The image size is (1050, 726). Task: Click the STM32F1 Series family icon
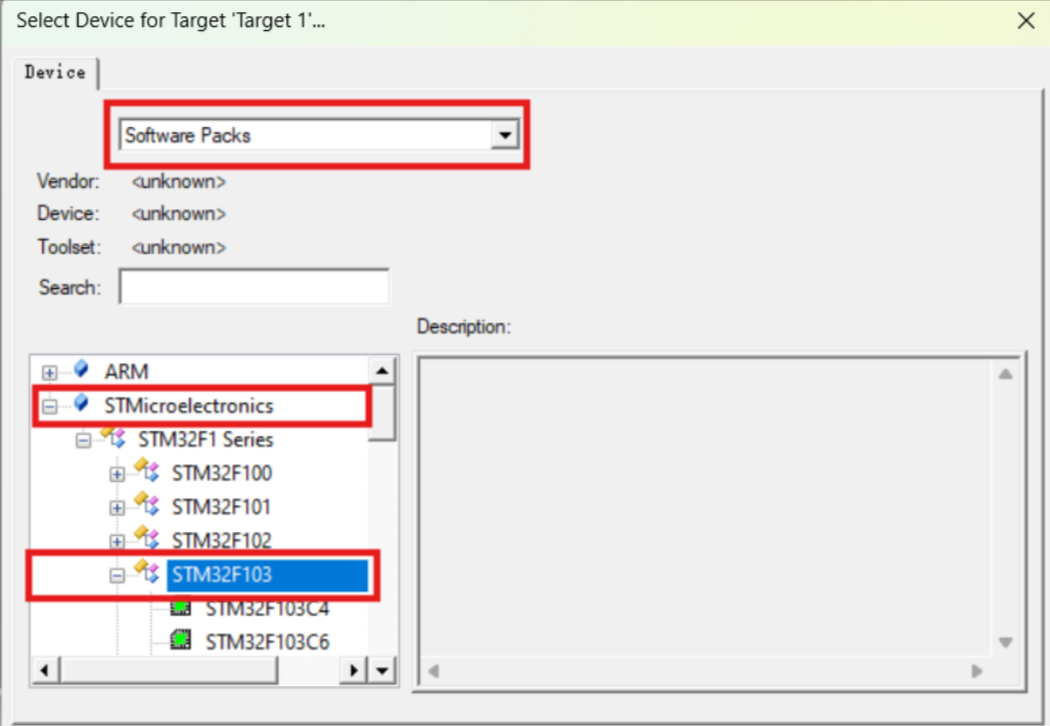pos(114,437)
